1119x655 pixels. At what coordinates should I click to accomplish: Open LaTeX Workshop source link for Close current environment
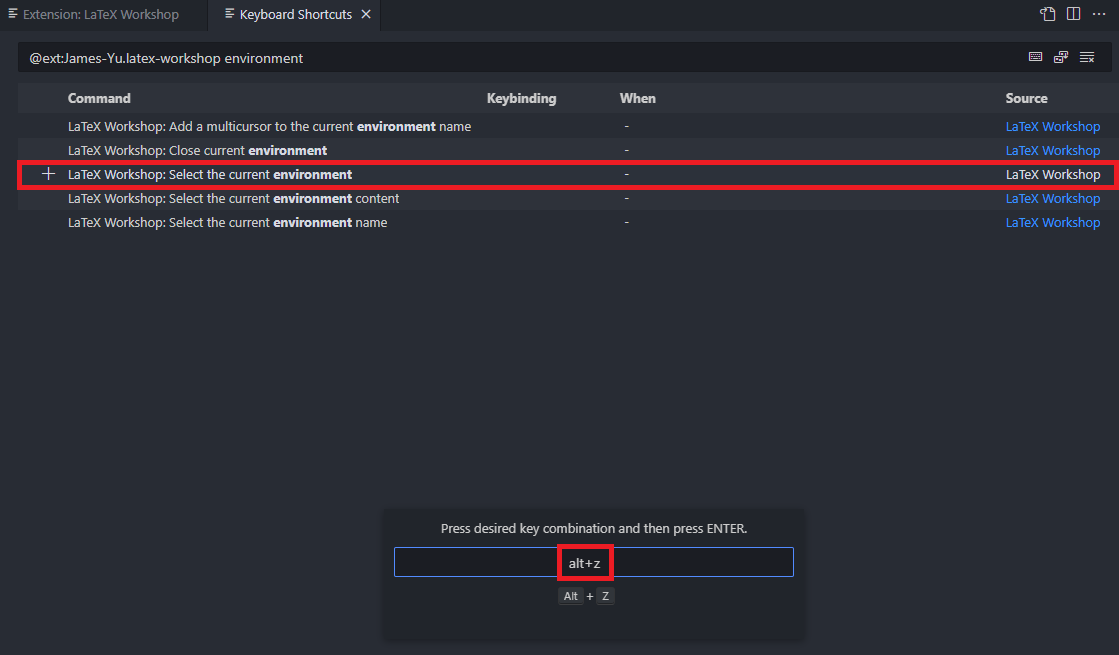(x=1053, y=151)
